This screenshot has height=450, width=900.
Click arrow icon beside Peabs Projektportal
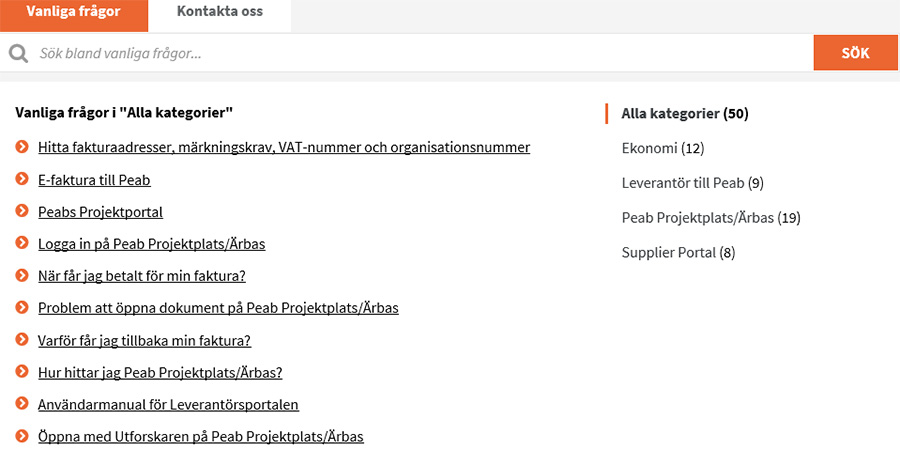(22, 212)
